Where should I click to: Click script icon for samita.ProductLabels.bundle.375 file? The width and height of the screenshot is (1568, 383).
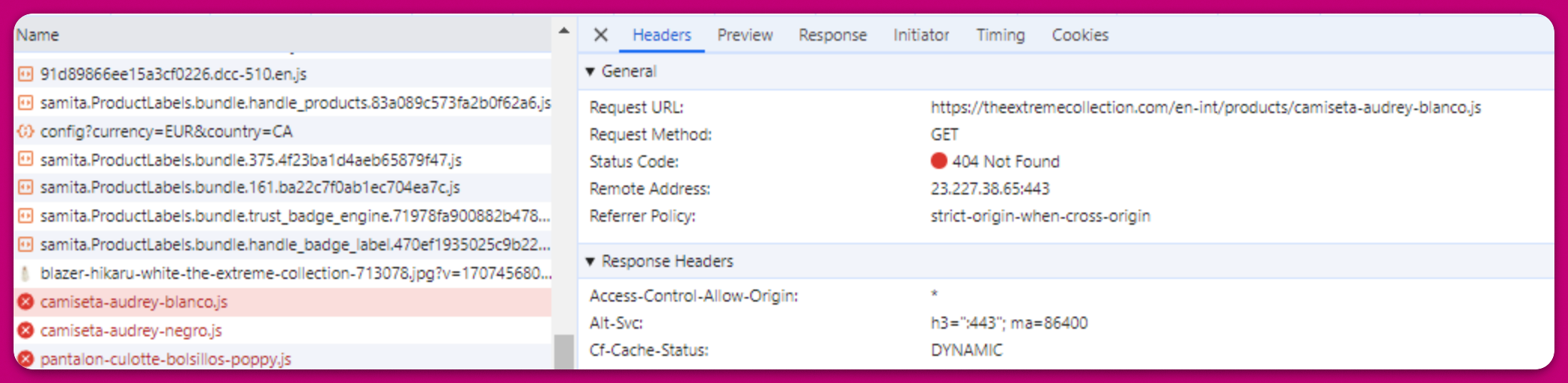tap(26, 159)
